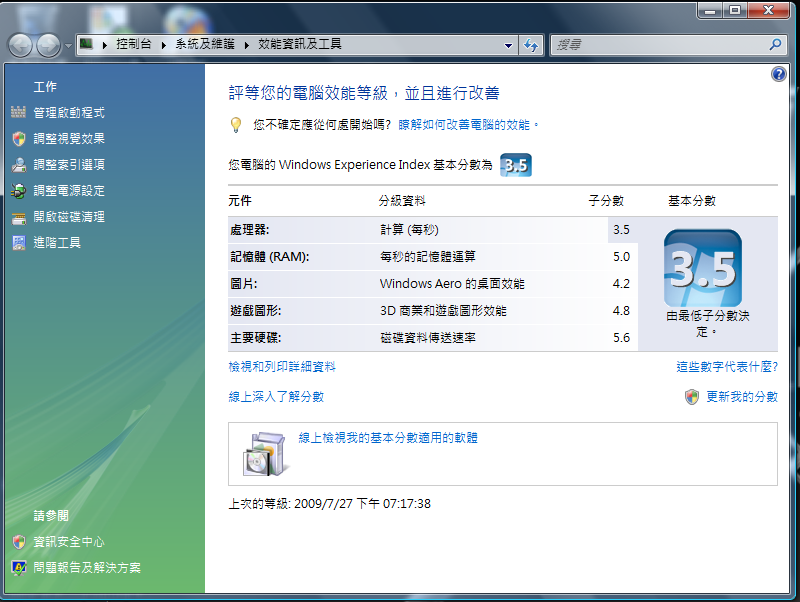Click the processor subscore 3.5

(x=621, y=230)
